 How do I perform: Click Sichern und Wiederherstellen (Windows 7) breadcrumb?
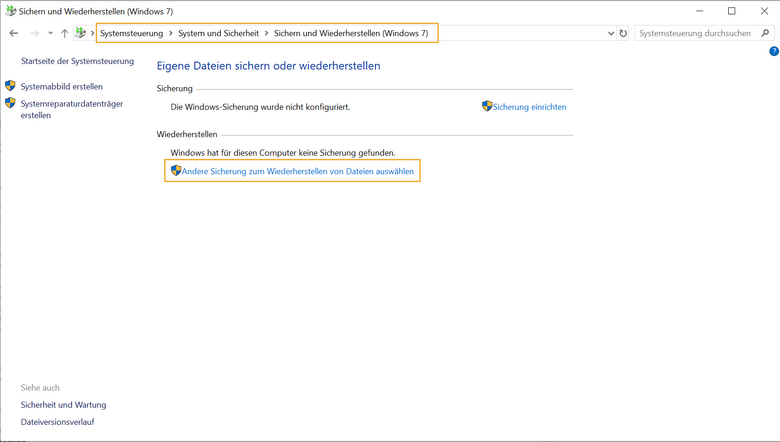(x=351, y=33)
